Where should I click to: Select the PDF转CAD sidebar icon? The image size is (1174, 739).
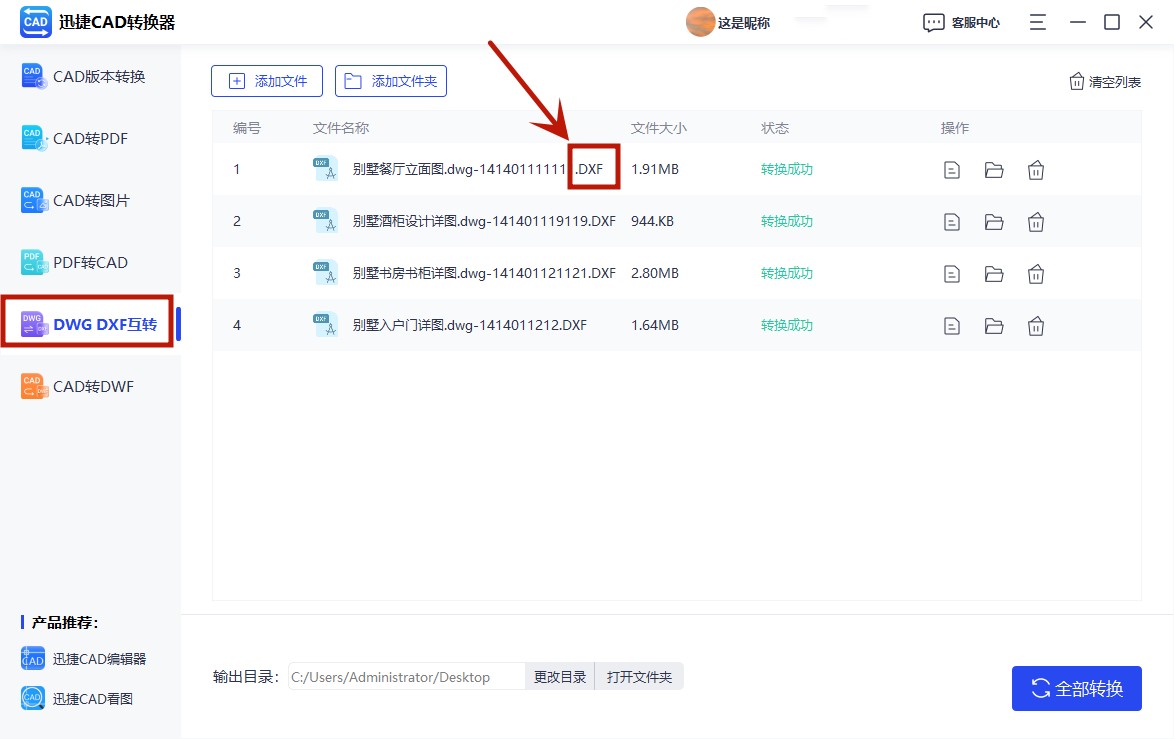coord(33,262)
